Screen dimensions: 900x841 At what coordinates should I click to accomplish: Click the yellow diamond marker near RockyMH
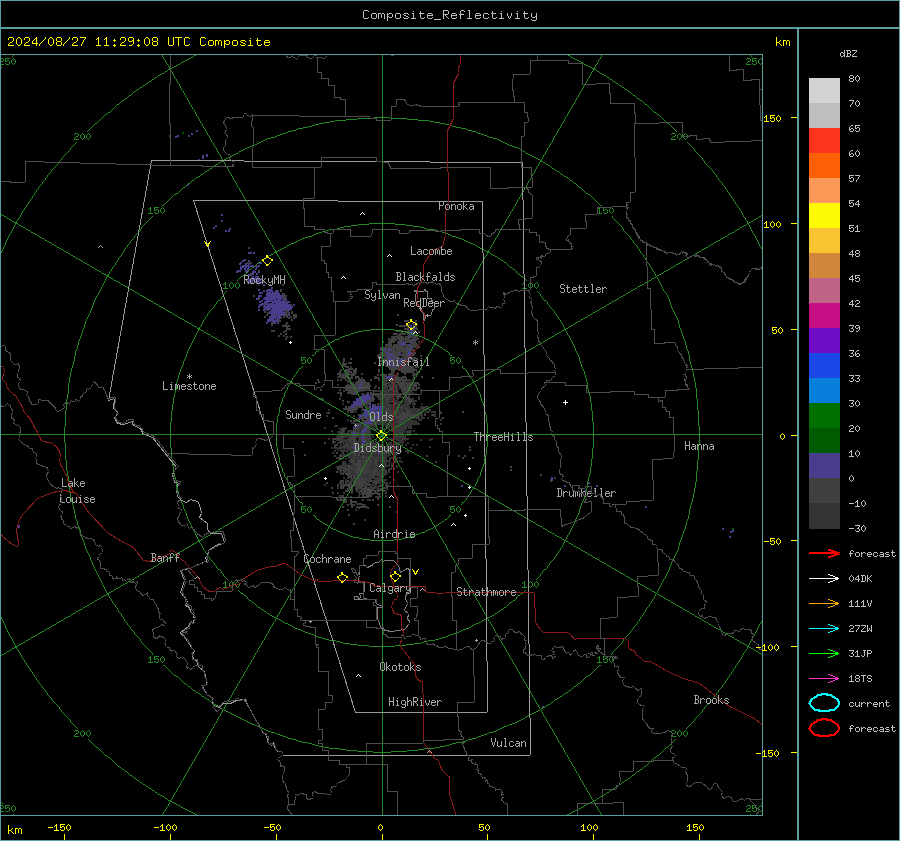pyautogui.click(x=267, y=261)
